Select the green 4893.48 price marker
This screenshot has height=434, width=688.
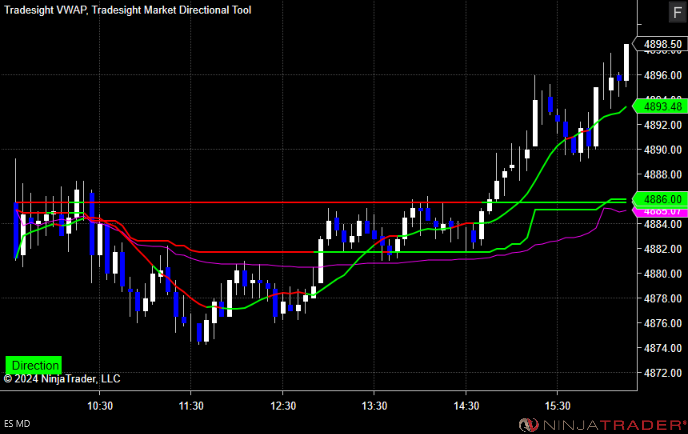pyautogui.click(x=659, y=107)
